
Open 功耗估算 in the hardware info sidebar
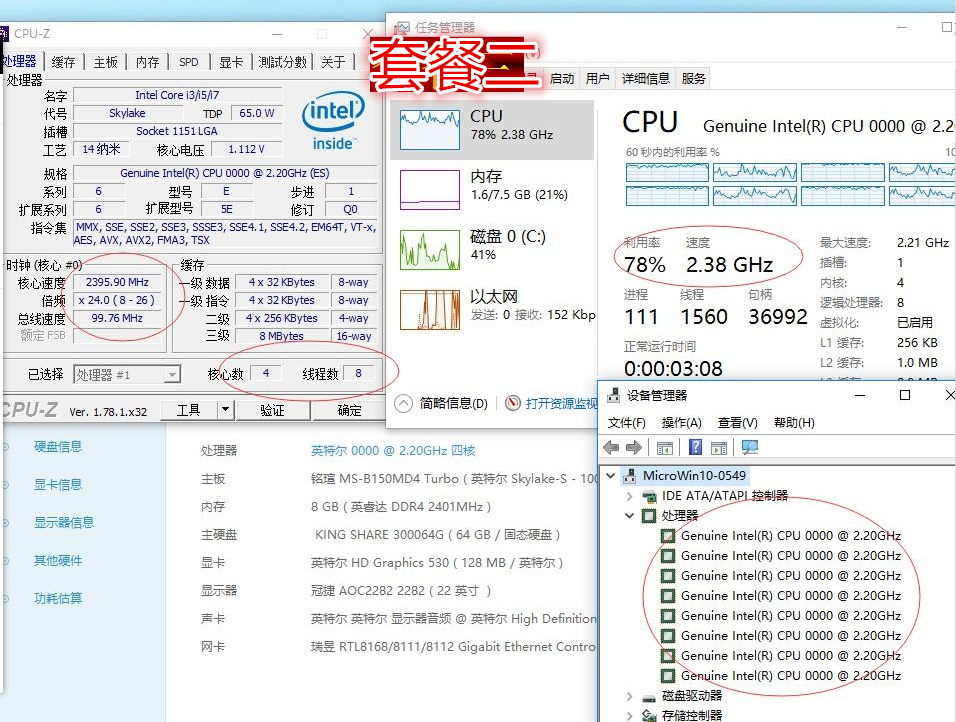point(58,598)
